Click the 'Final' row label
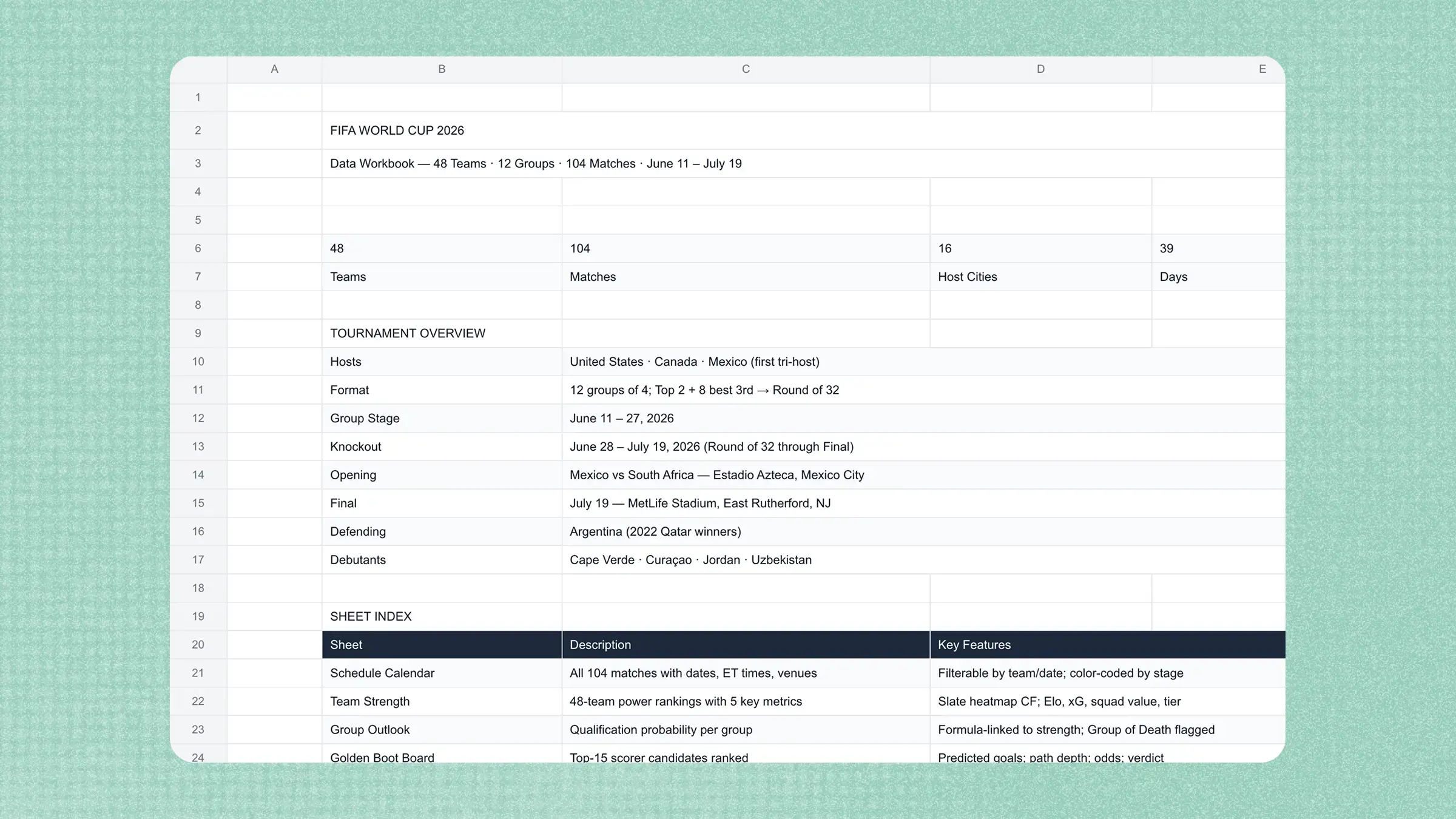The width and height of the screenshot is (1456, 819). coord(442,503)
